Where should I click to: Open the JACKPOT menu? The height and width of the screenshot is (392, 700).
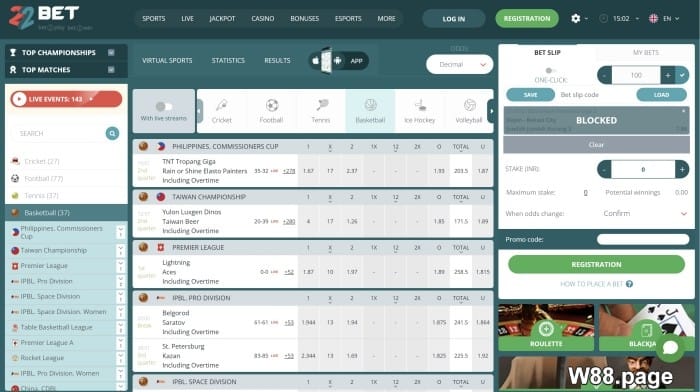222,19
